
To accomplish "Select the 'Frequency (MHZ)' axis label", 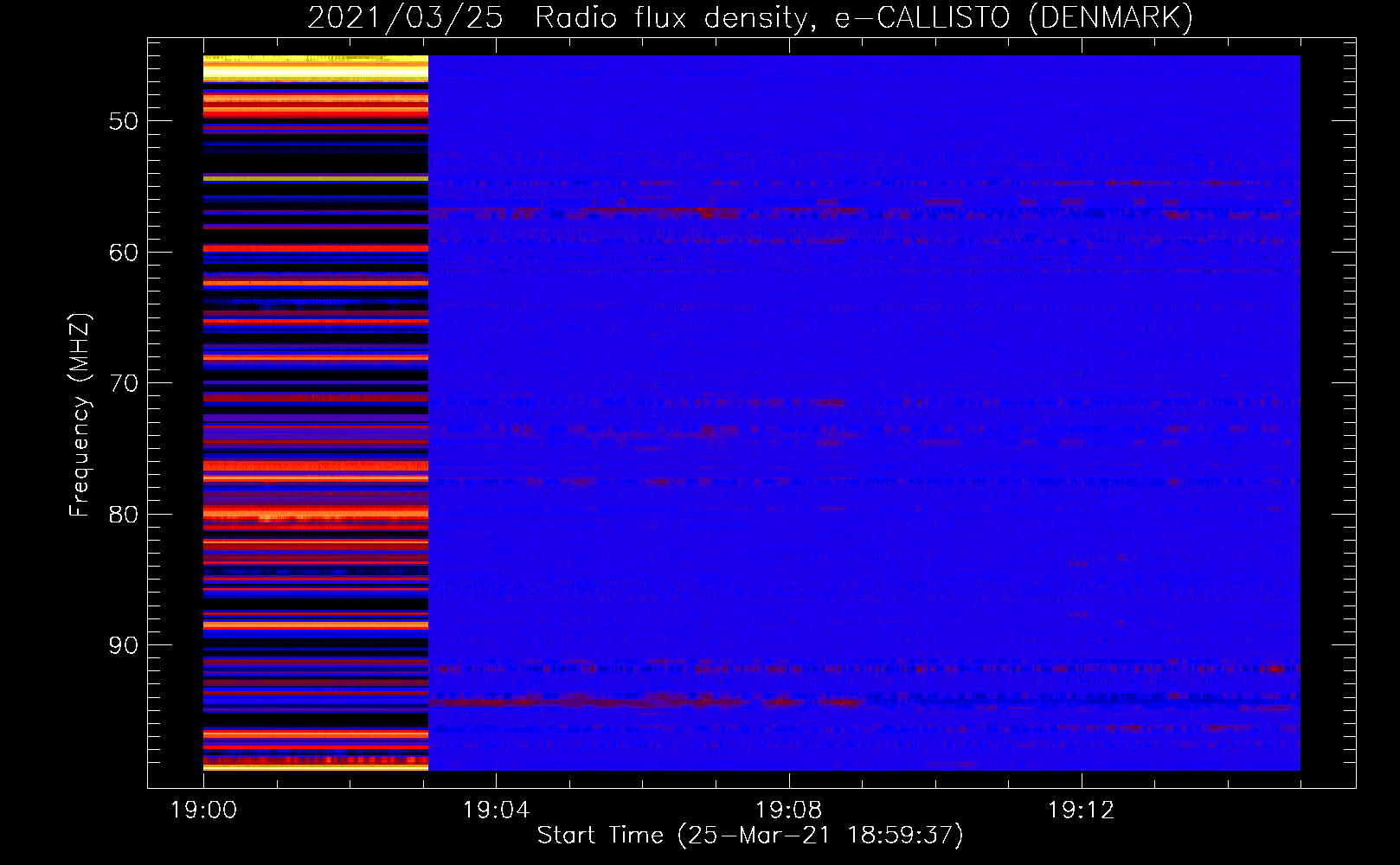I will pos(79,415).
